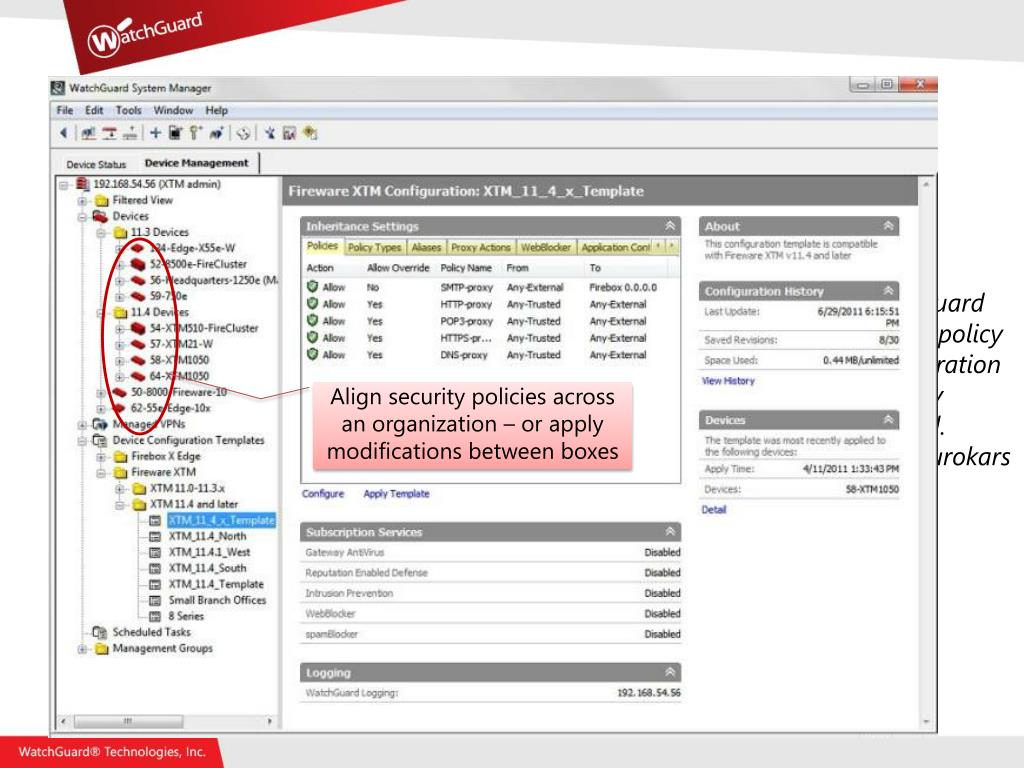Click the 11.3 Devices folder icon
The width and height of the screenshot is (1024, 768).
click(x=120, y=232)
